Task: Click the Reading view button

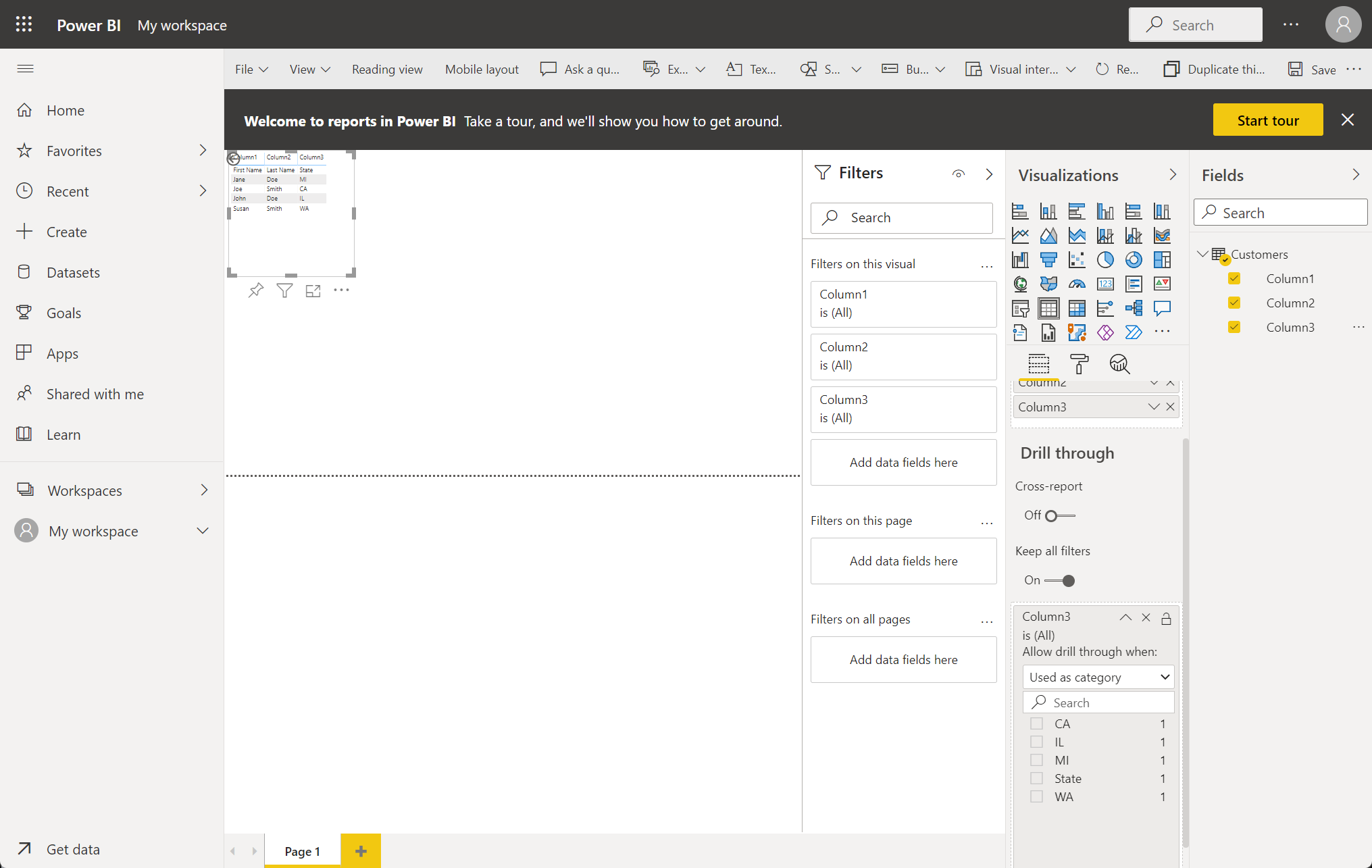Action: (x=387, y=70)
